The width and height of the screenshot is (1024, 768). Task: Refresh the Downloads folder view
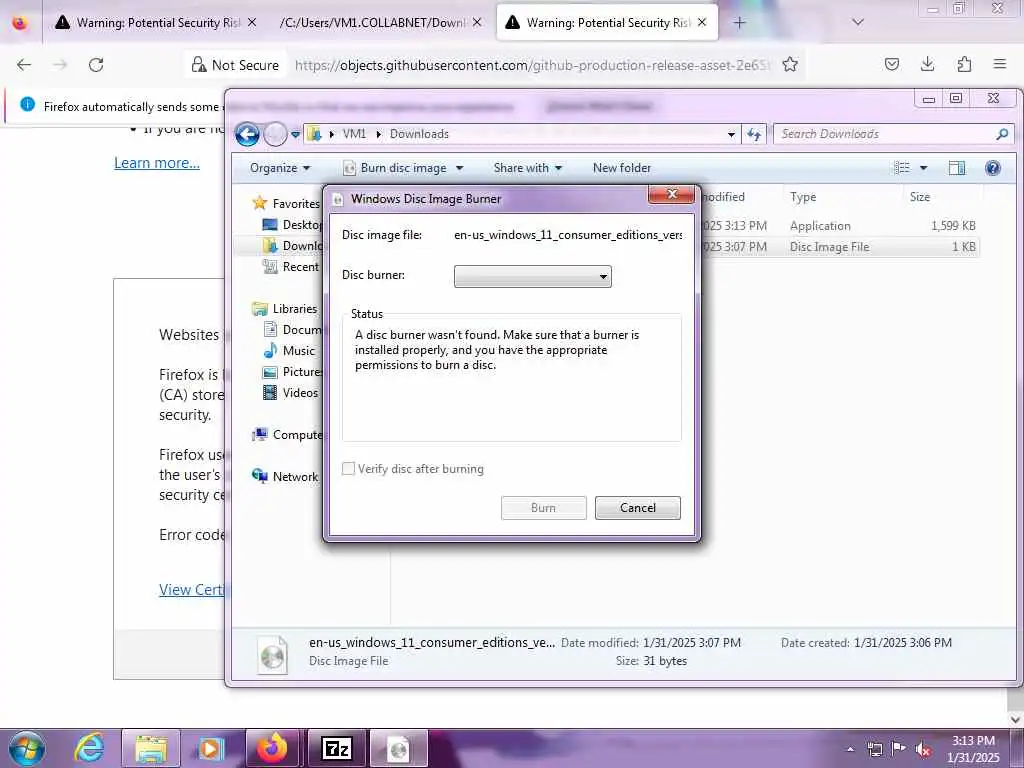[x=754, y=135]
